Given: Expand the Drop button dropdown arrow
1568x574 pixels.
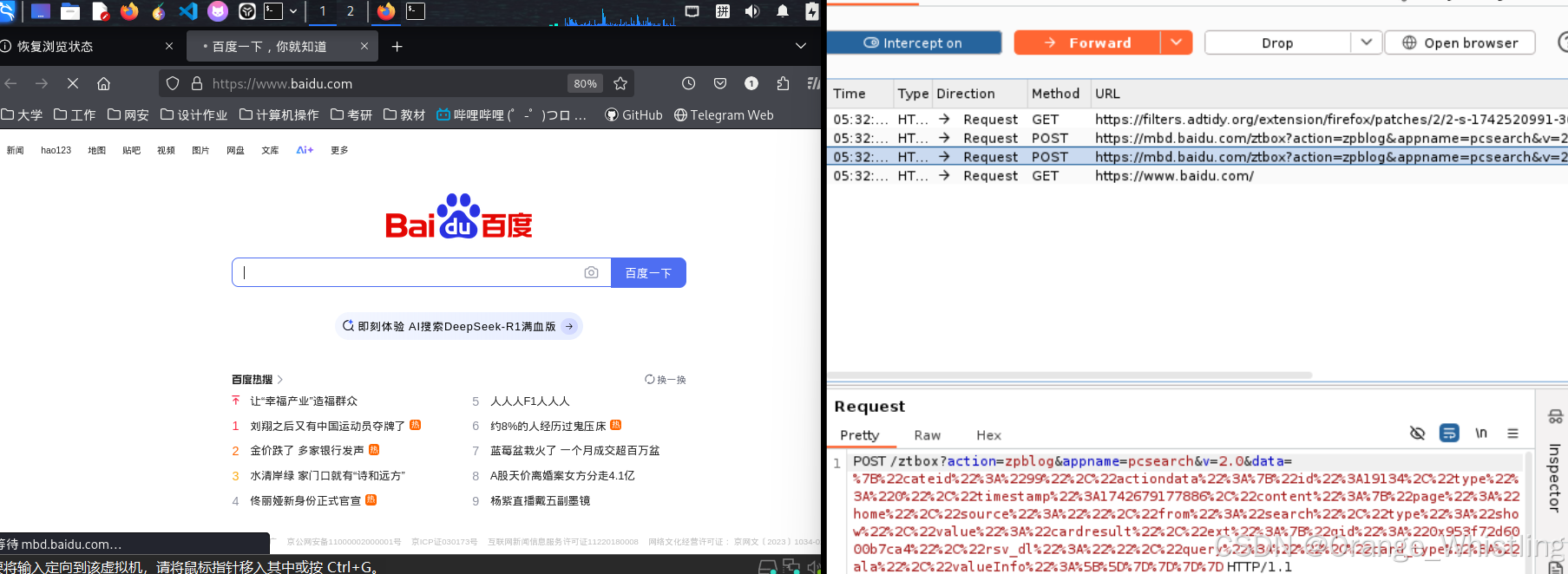Looking at the screenshot, I should [x=1366, y=42].
